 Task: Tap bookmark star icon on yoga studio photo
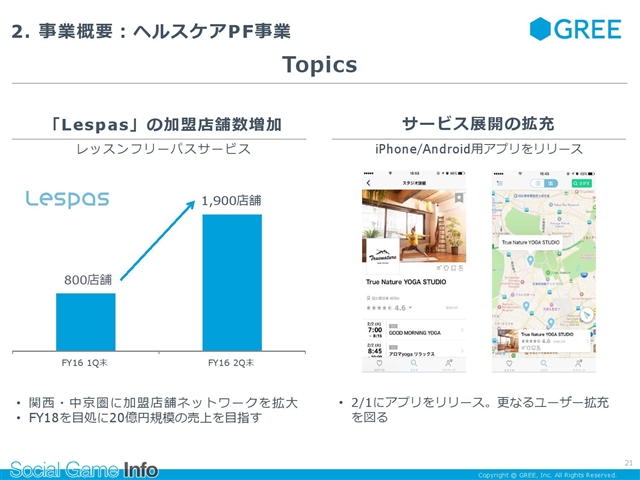pyautogui.click(x=459, y=198)
